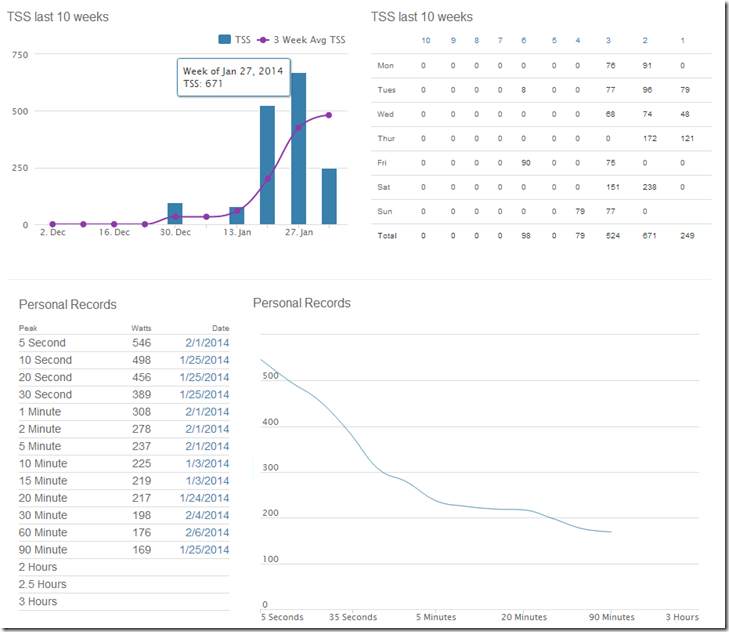
Task: Click Thursday value 172 in table
Action: tap(649, 138)
